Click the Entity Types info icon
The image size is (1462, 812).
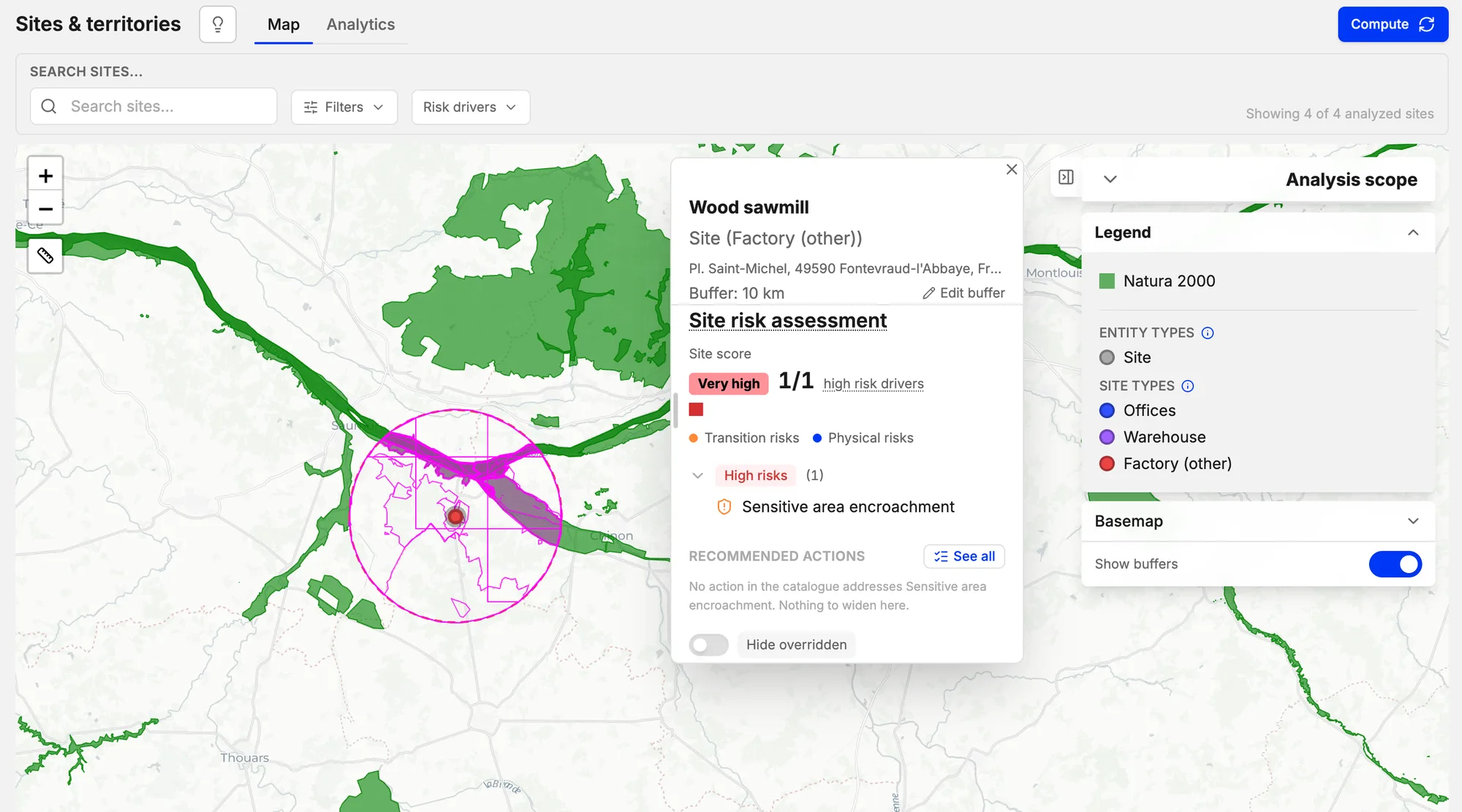click(1208, 333)
